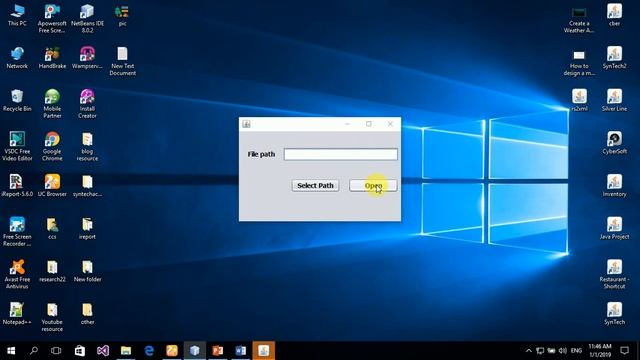Select the New folder desktop icon

click(87, 271)
